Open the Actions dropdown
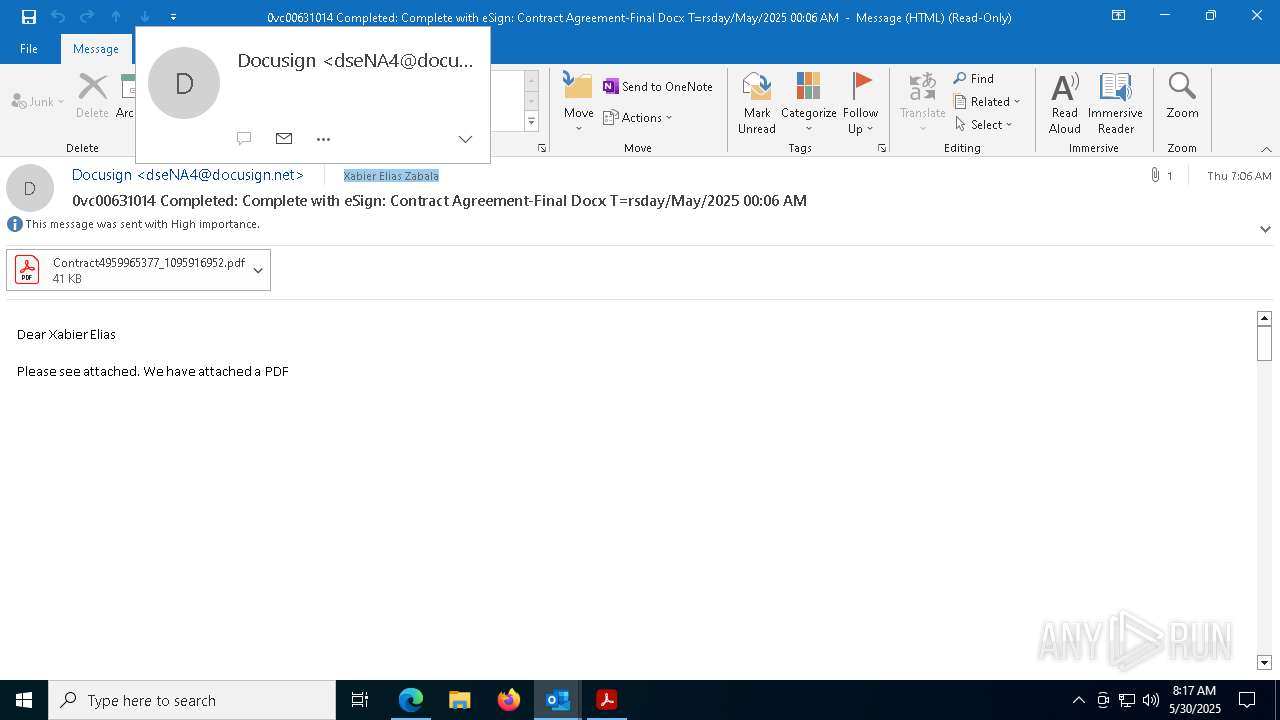 (638, 117)
